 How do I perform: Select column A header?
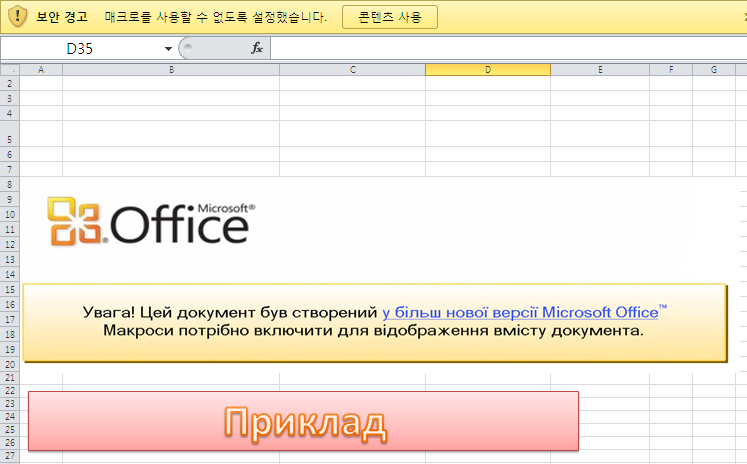tap(41, 70)
